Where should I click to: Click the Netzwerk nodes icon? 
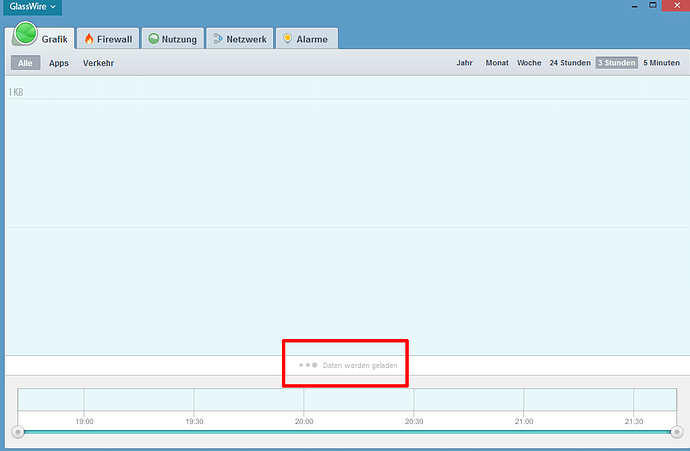pos(217,39)
